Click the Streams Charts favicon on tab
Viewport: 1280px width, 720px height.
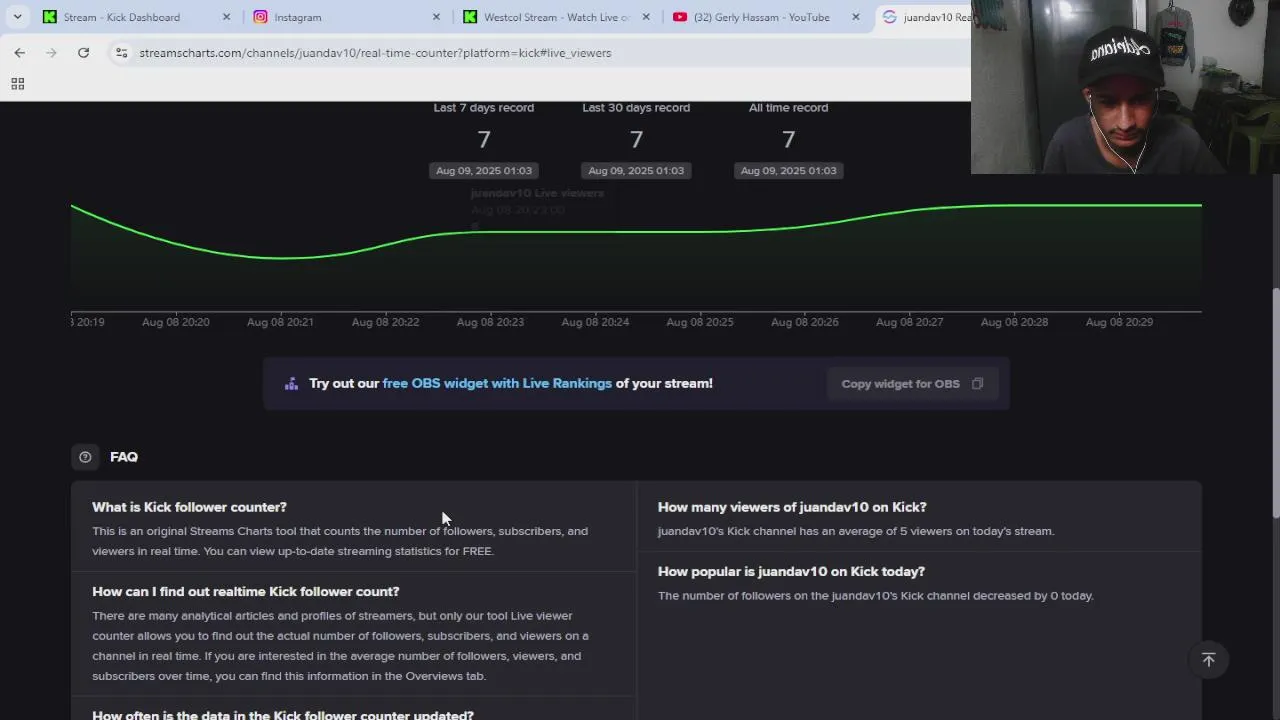pyautogui.click(x=889, y=17)
